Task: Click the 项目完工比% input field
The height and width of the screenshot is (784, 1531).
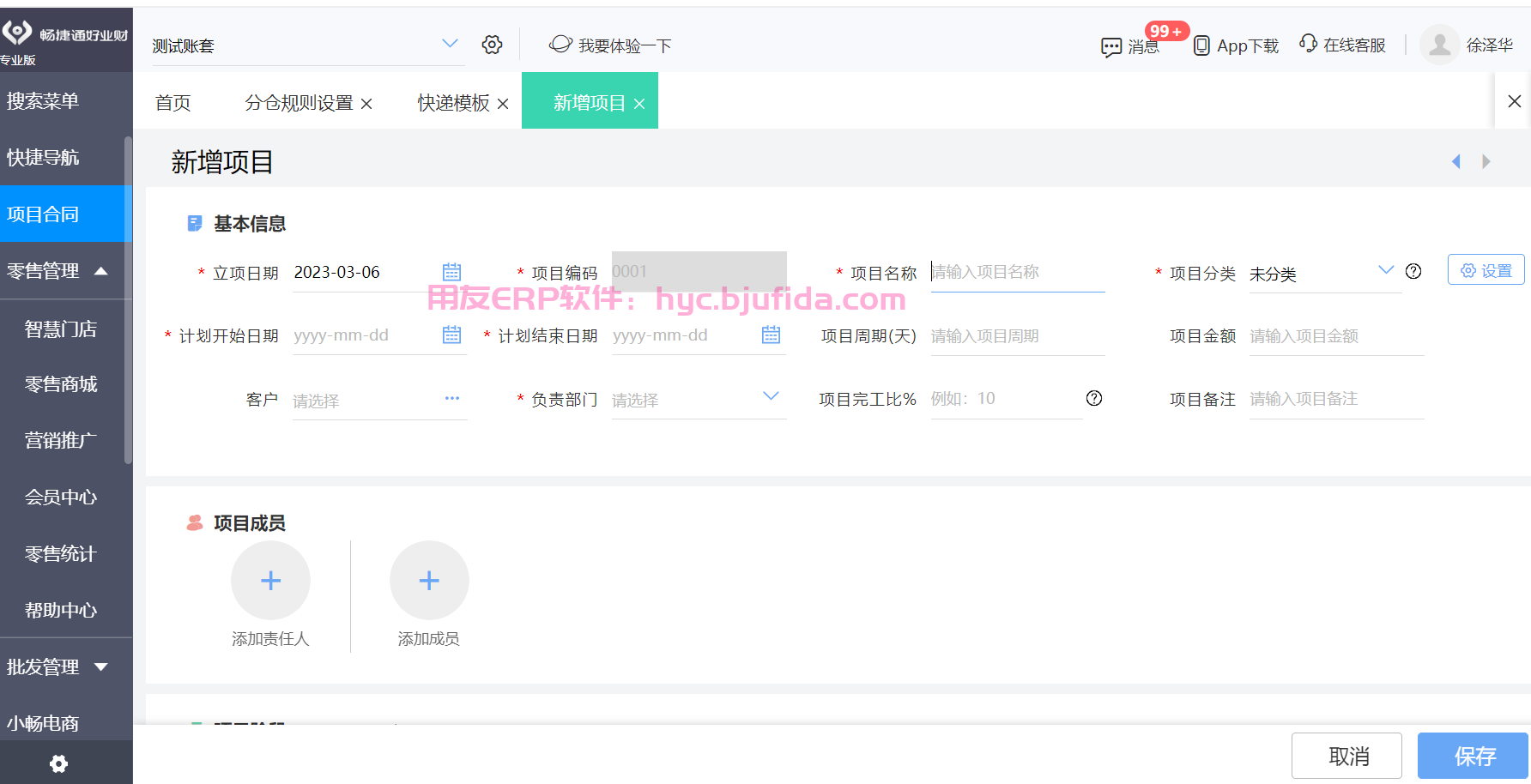Action: point(1007,398)
